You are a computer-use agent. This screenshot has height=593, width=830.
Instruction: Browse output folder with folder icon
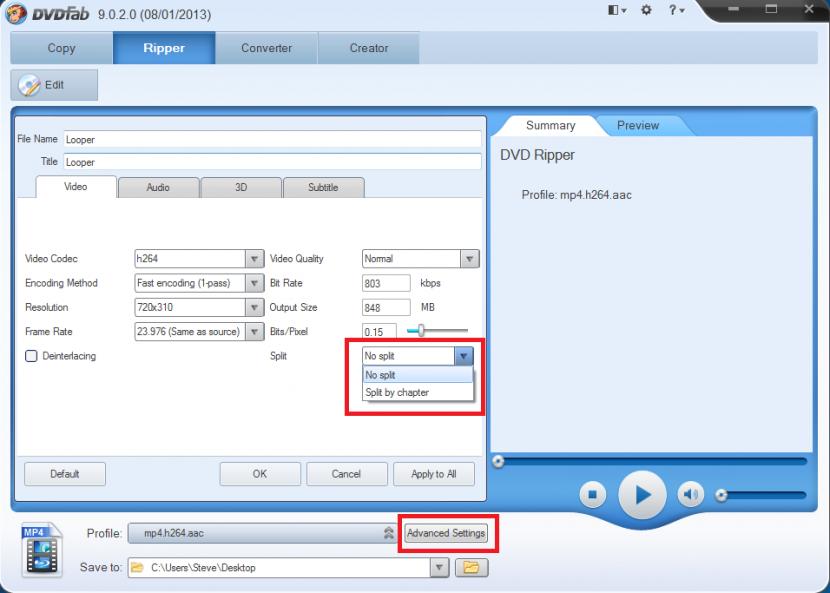coord(470,568)
